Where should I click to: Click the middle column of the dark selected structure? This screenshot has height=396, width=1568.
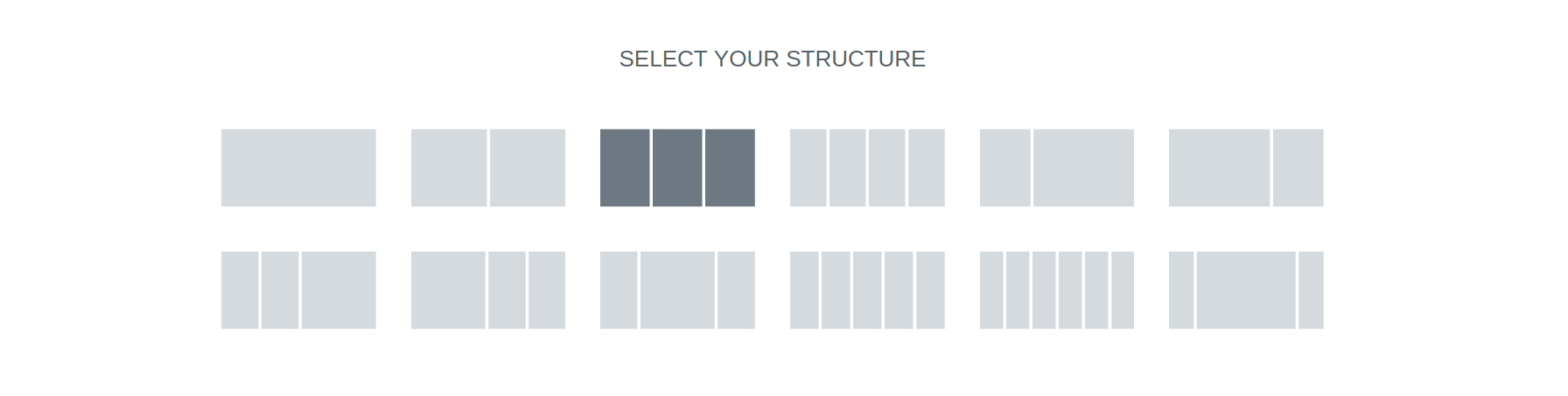tap(677, 168)
